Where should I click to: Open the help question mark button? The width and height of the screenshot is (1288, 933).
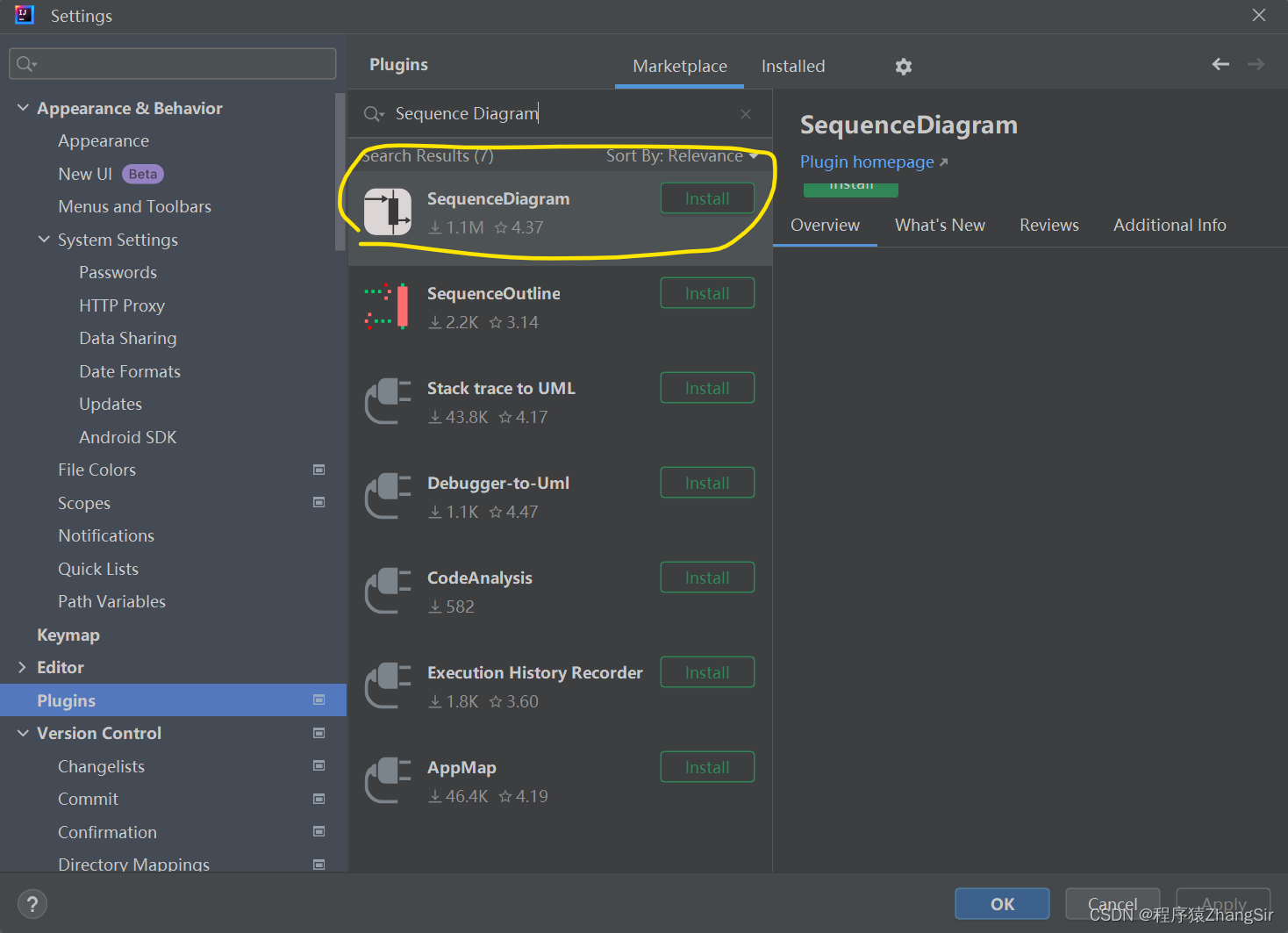[32, 904]
